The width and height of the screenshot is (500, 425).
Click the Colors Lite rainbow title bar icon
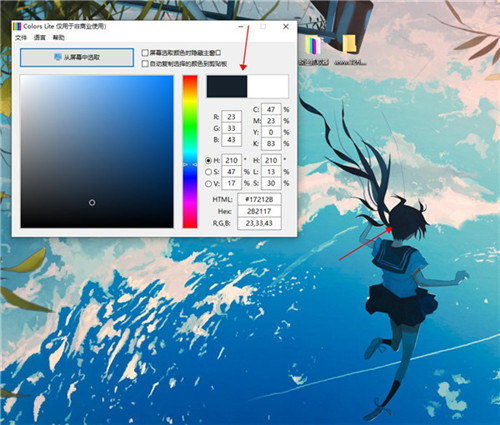[x=17, y=26]
